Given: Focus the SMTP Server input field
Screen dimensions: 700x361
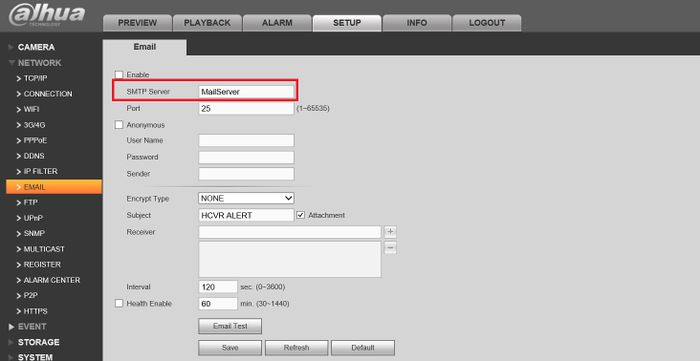Looking at the screenshot, I should point(246,91).
